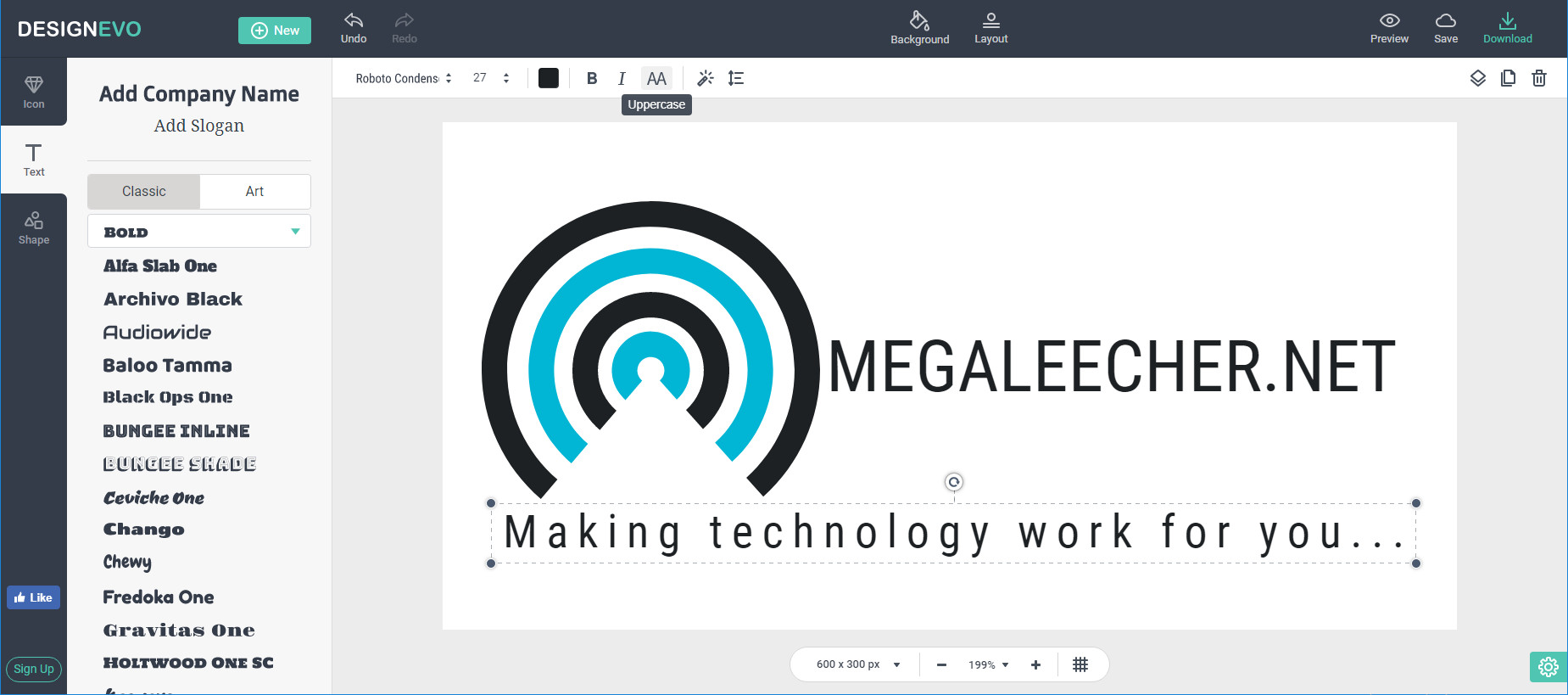Open the black text color swatch

[x=549, y=78]
